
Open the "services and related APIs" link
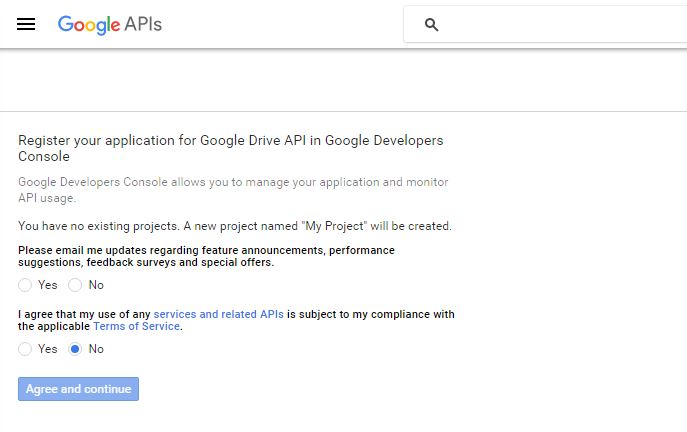[218, 314]
